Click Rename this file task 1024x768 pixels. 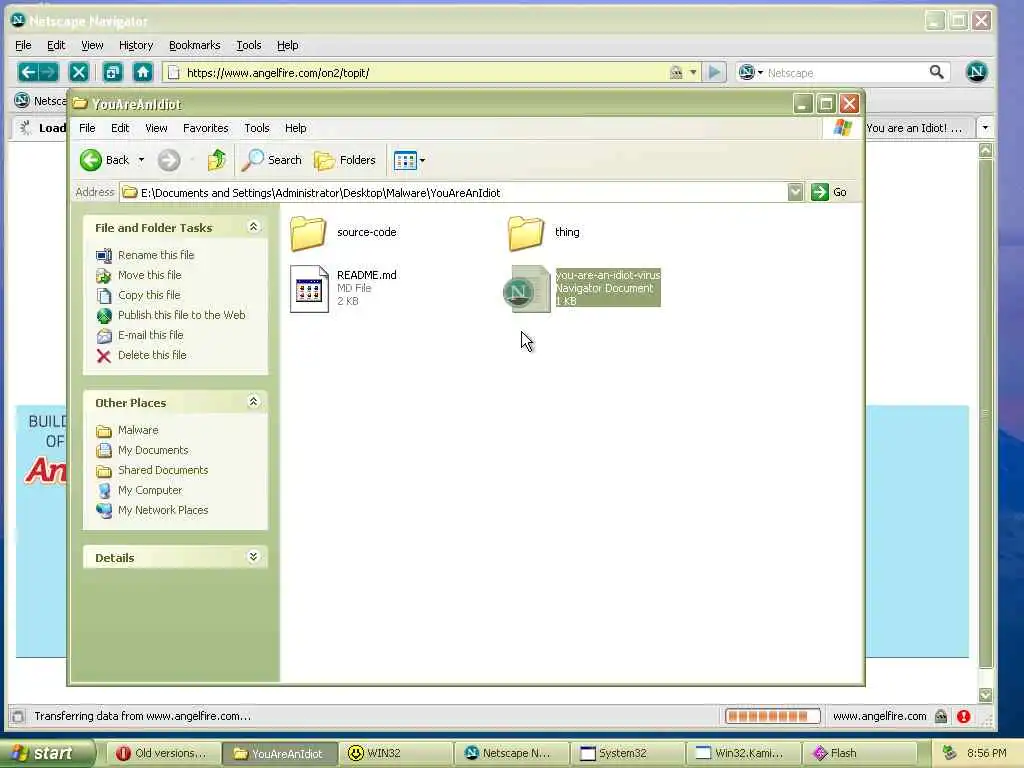pyautogui.click(x=155, y=255)
